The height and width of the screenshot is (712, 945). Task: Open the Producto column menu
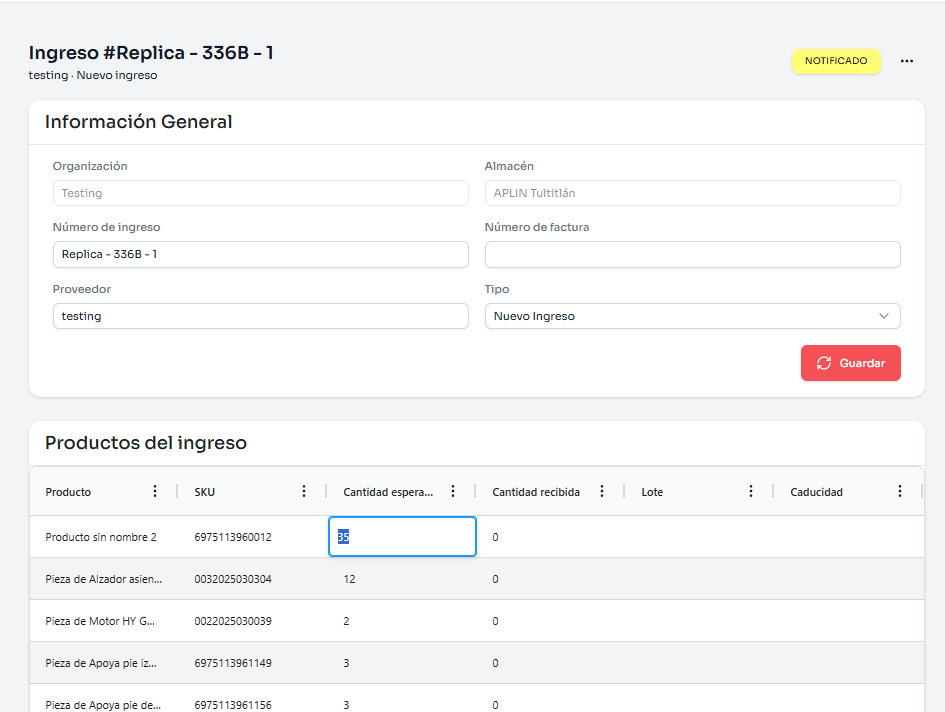click(x=155, y=491)
